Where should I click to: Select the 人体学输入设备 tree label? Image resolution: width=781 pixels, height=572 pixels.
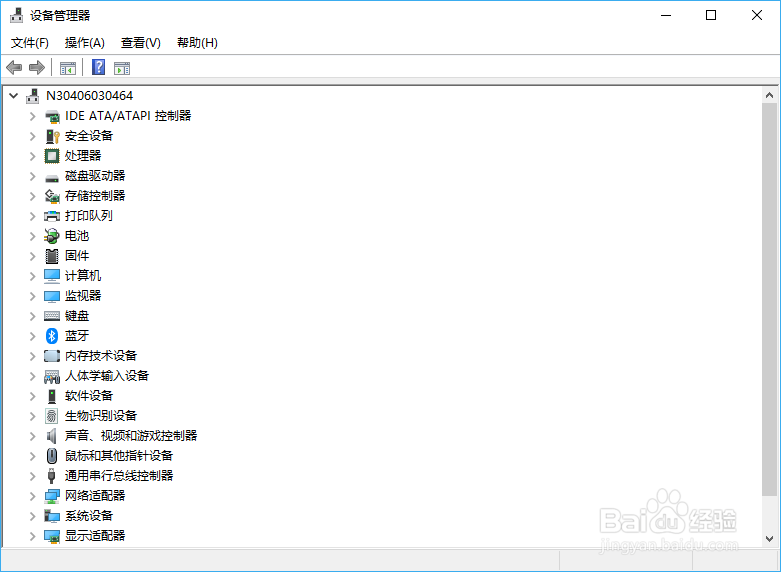click(x=107, y=376)
